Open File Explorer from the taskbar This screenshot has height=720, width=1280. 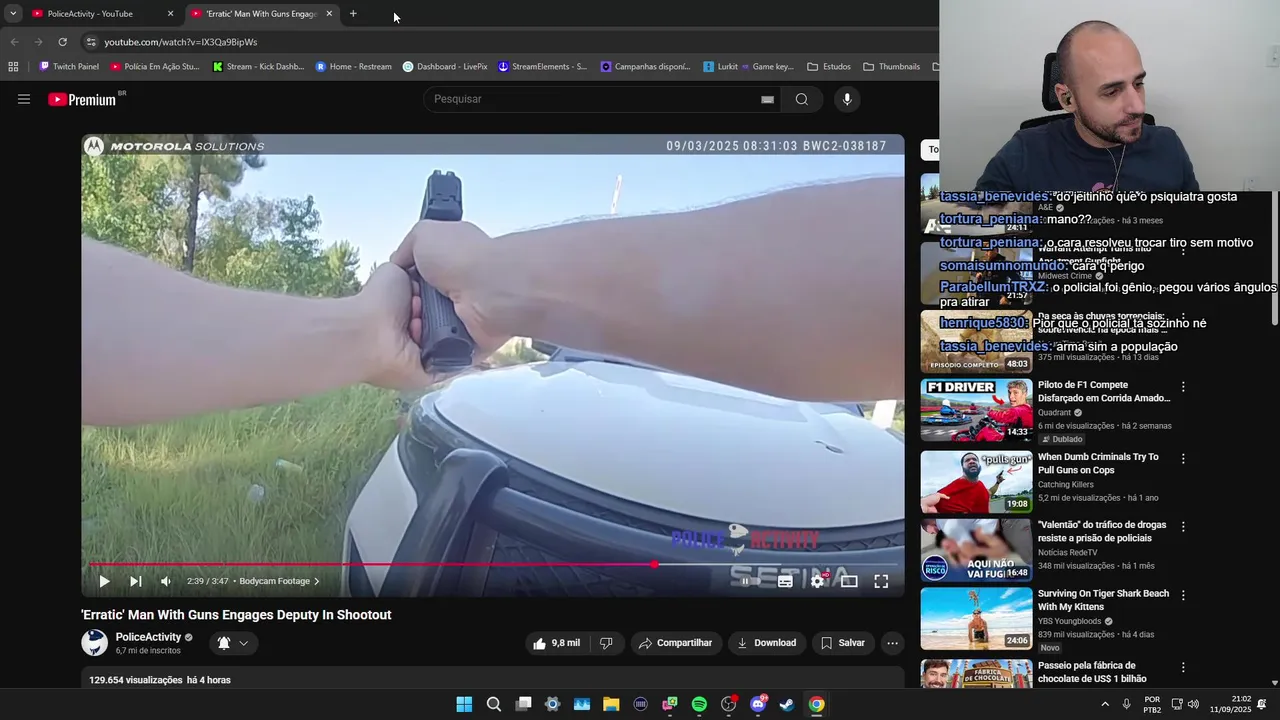[x=611, y=704]
